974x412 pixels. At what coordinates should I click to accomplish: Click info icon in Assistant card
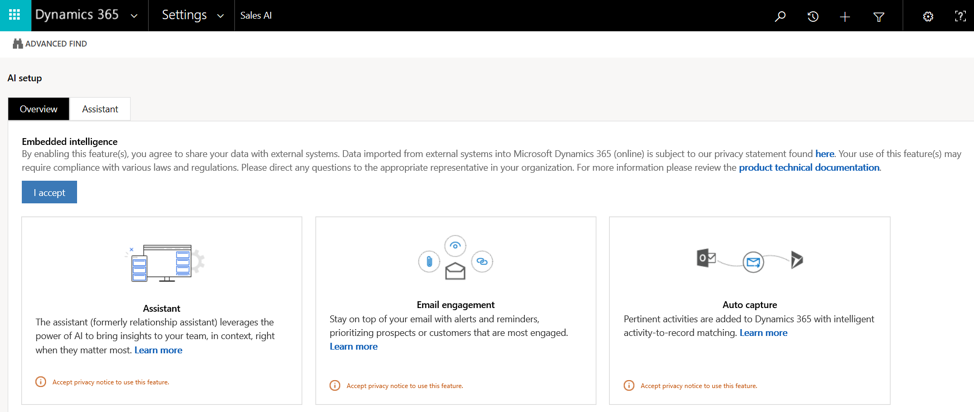pos(41,382)
